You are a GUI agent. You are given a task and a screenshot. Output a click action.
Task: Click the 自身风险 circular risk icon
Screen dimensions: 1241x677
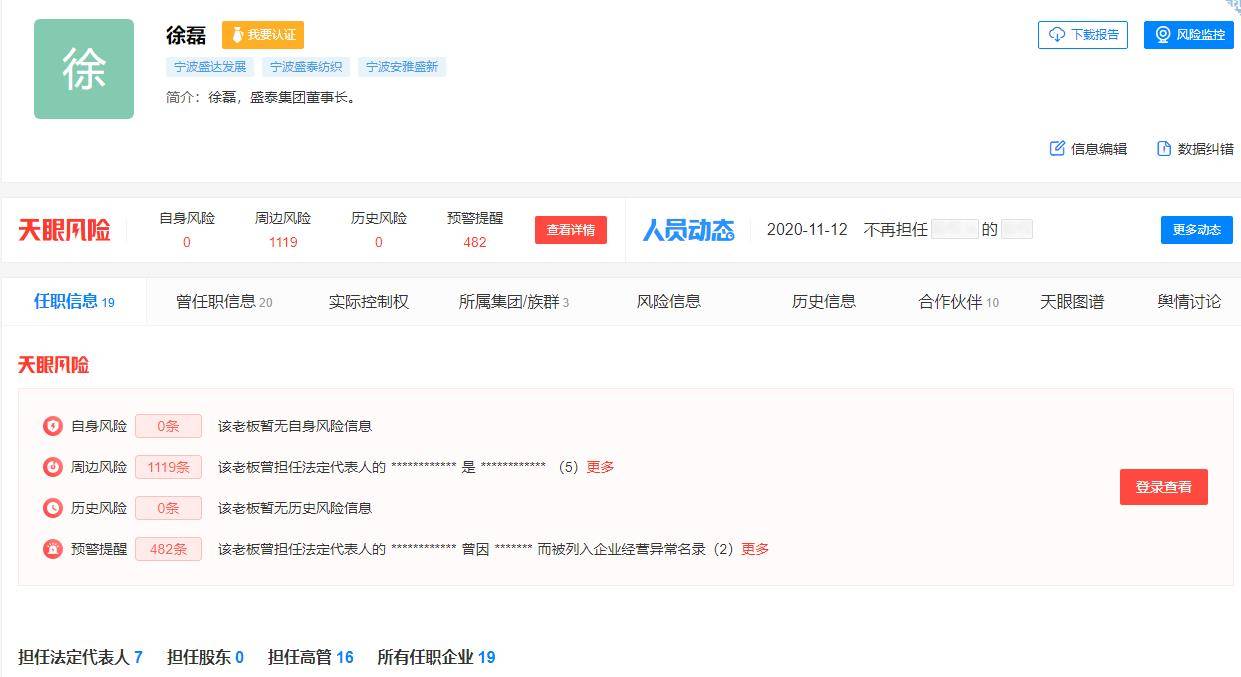point(52,425)
